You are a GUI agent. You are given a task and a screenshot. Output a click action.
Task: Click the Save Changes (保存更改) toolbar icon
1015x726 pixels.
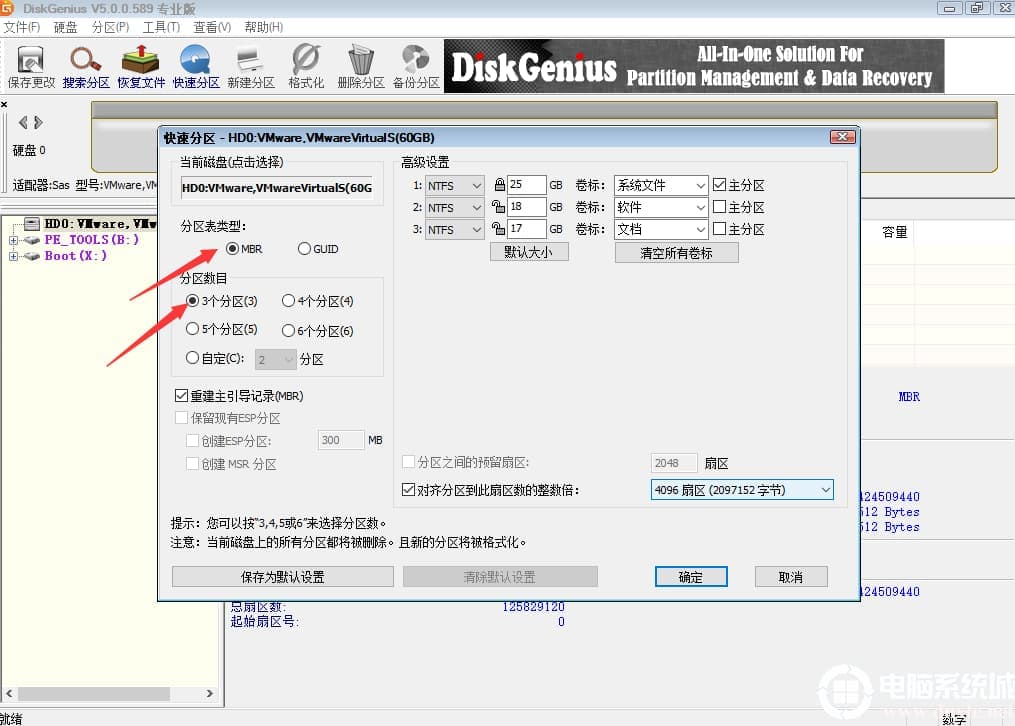(30, 66)
